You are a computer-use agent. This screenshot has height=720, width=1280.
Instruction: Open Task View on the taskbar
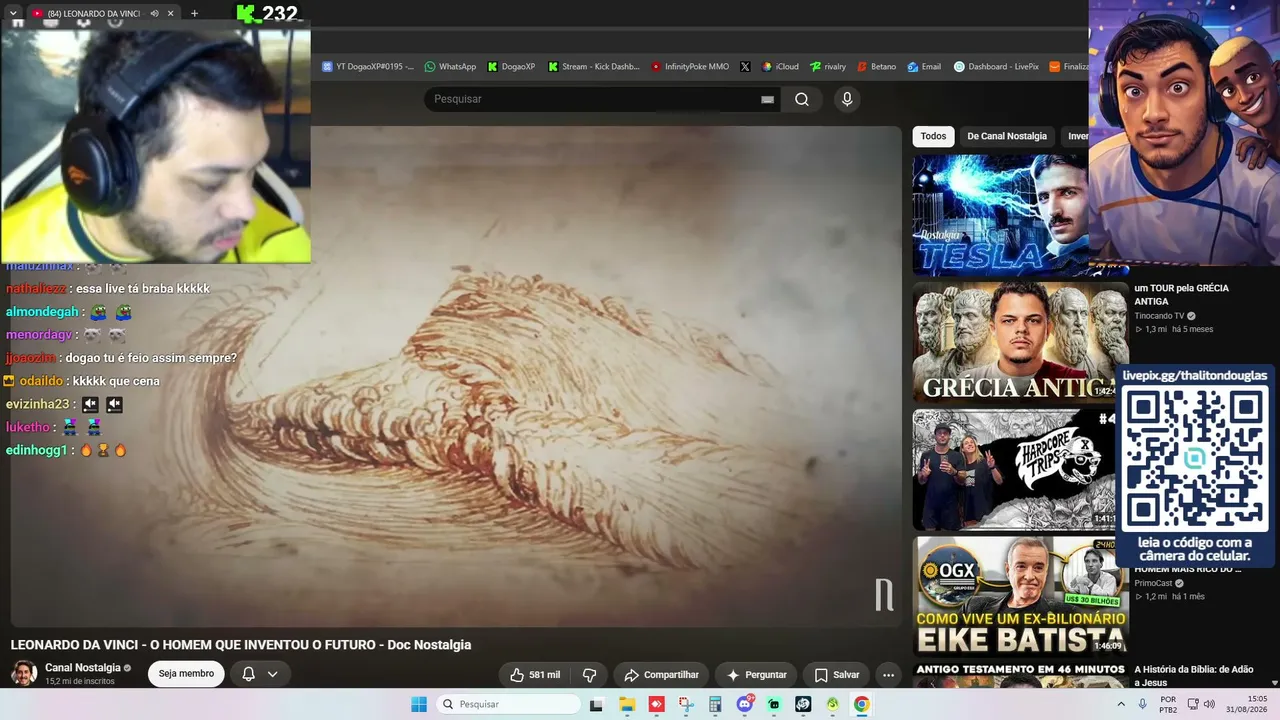point(596,704)
